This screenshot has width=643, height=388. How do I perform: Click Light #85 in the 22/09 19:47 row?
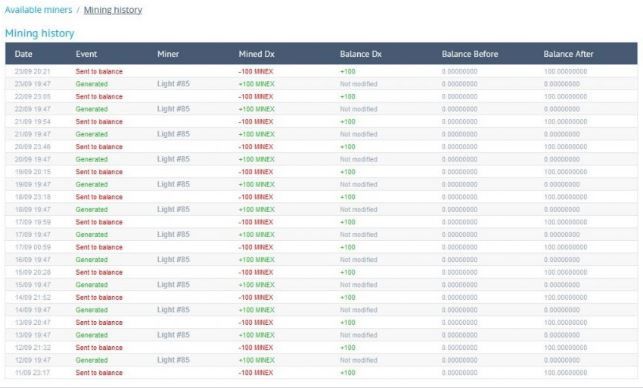(173, 109)
